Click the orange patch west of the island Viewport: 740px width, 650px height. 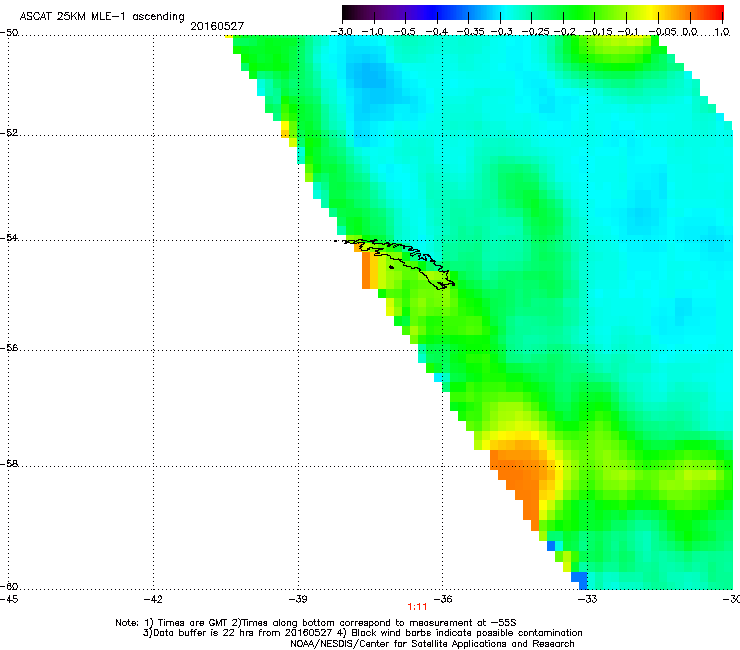[366, 270]
